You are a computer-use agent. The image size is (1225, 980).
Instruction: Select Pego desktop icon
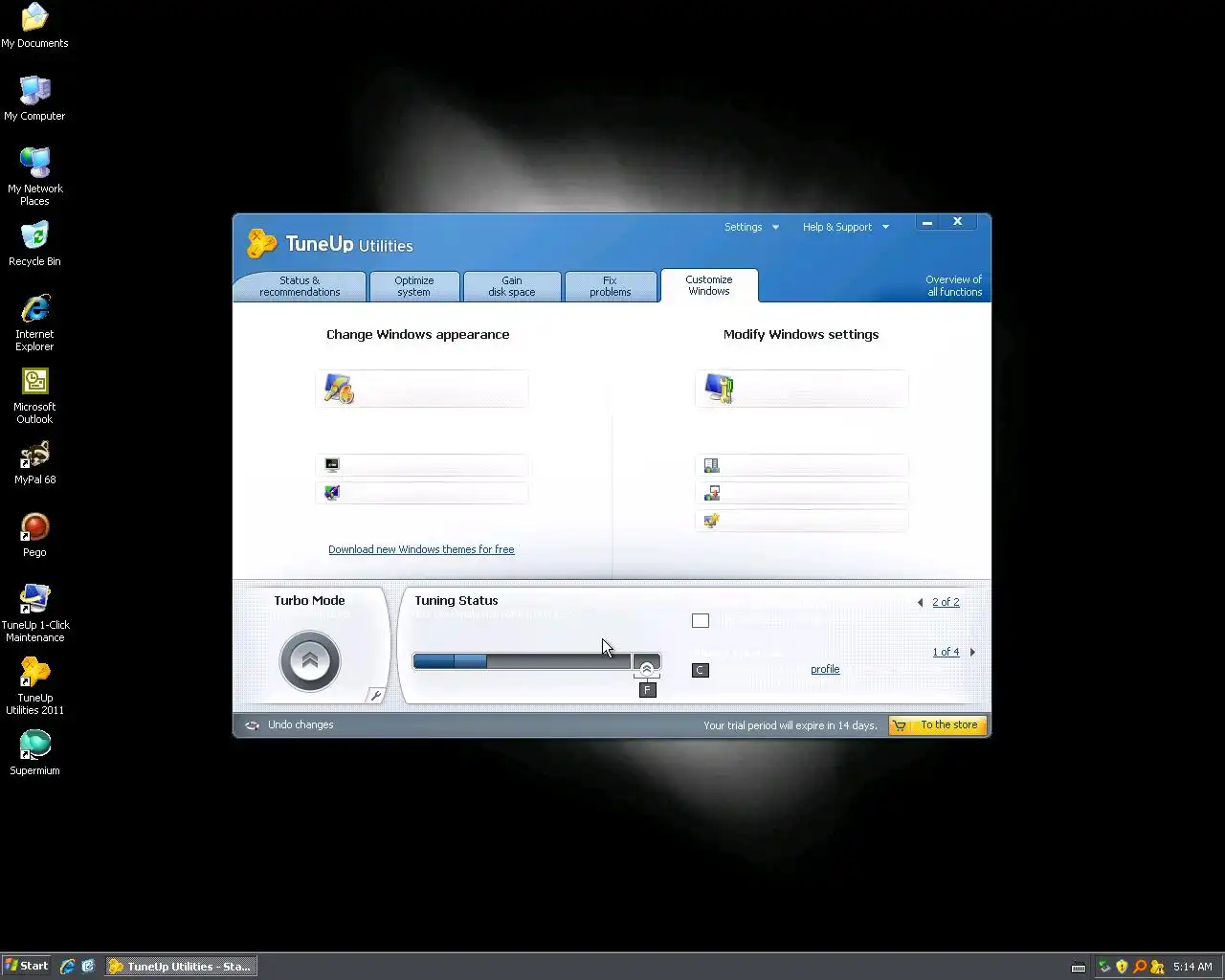34,535
